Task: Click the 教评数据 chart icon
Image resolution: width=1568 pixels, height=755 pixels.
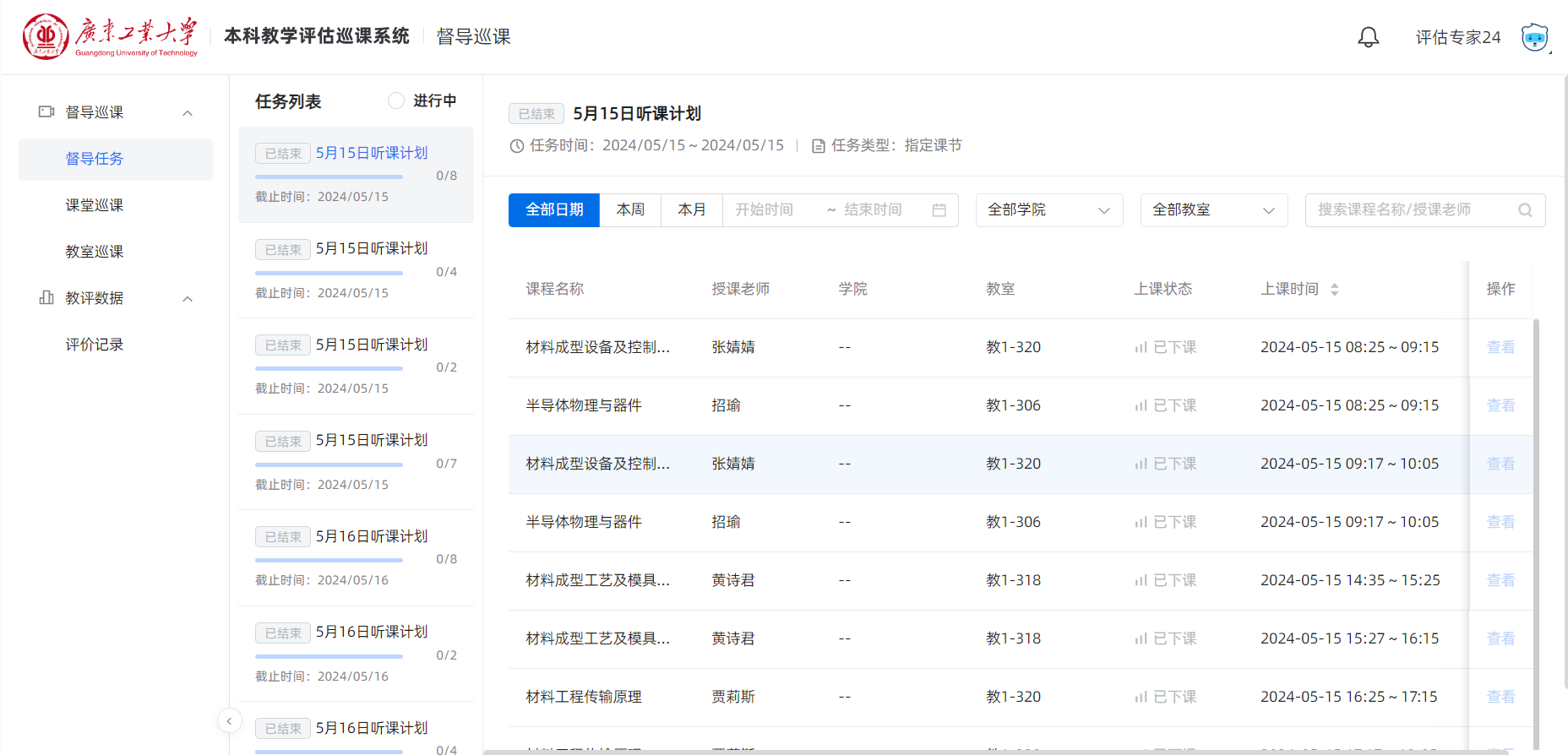Action: pyautogui.click(x=46, y=298)
